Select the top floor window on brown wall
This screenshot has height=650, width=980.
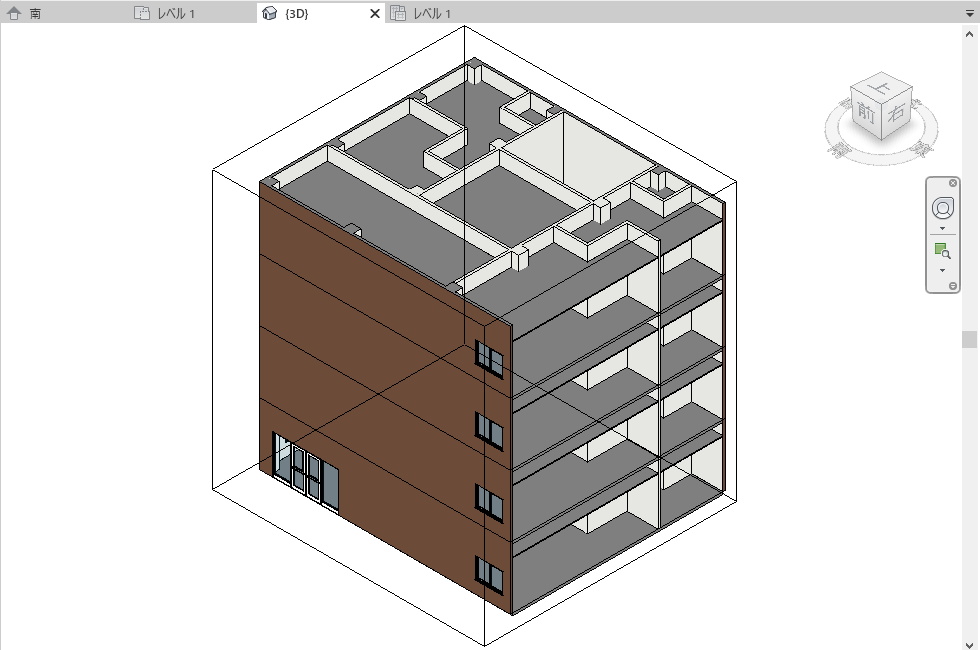[489, 359]
